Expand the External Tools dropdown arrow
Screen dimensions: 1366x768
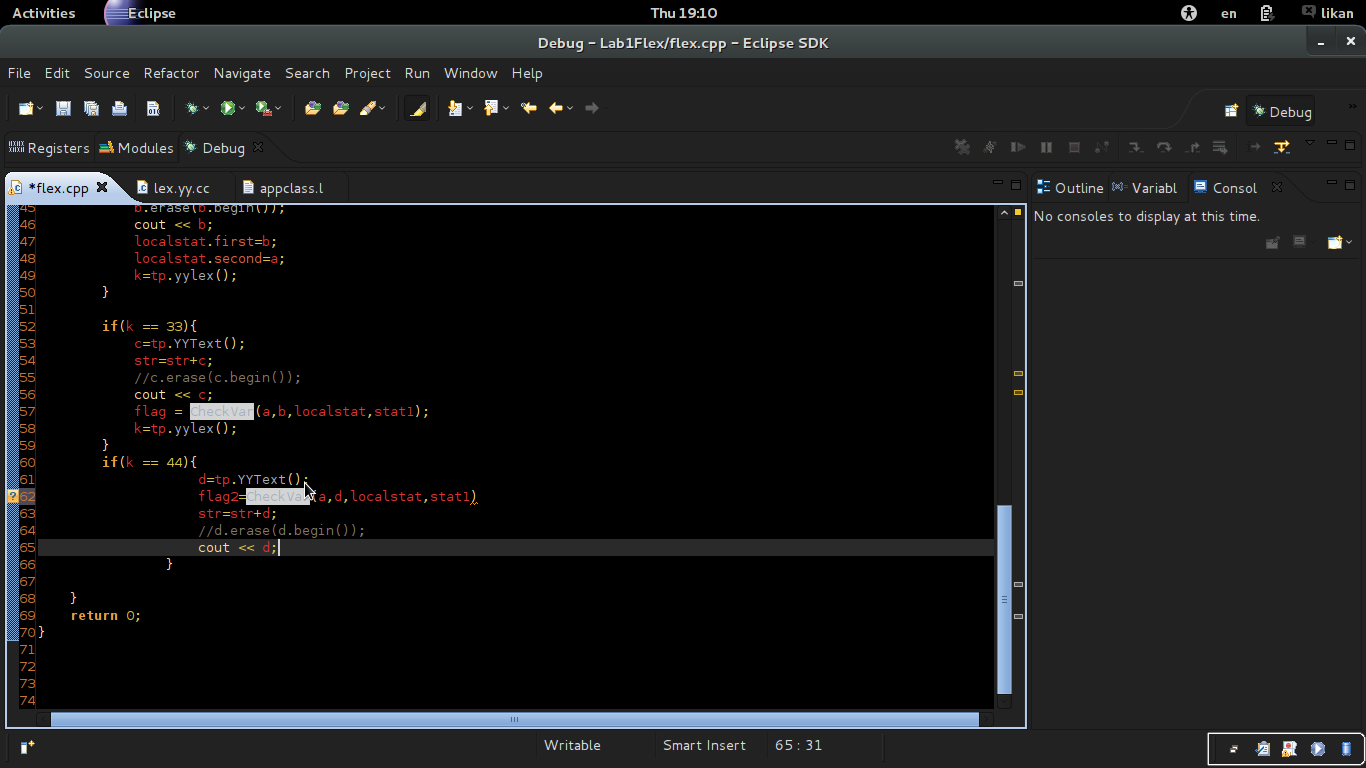coord(278,108)
